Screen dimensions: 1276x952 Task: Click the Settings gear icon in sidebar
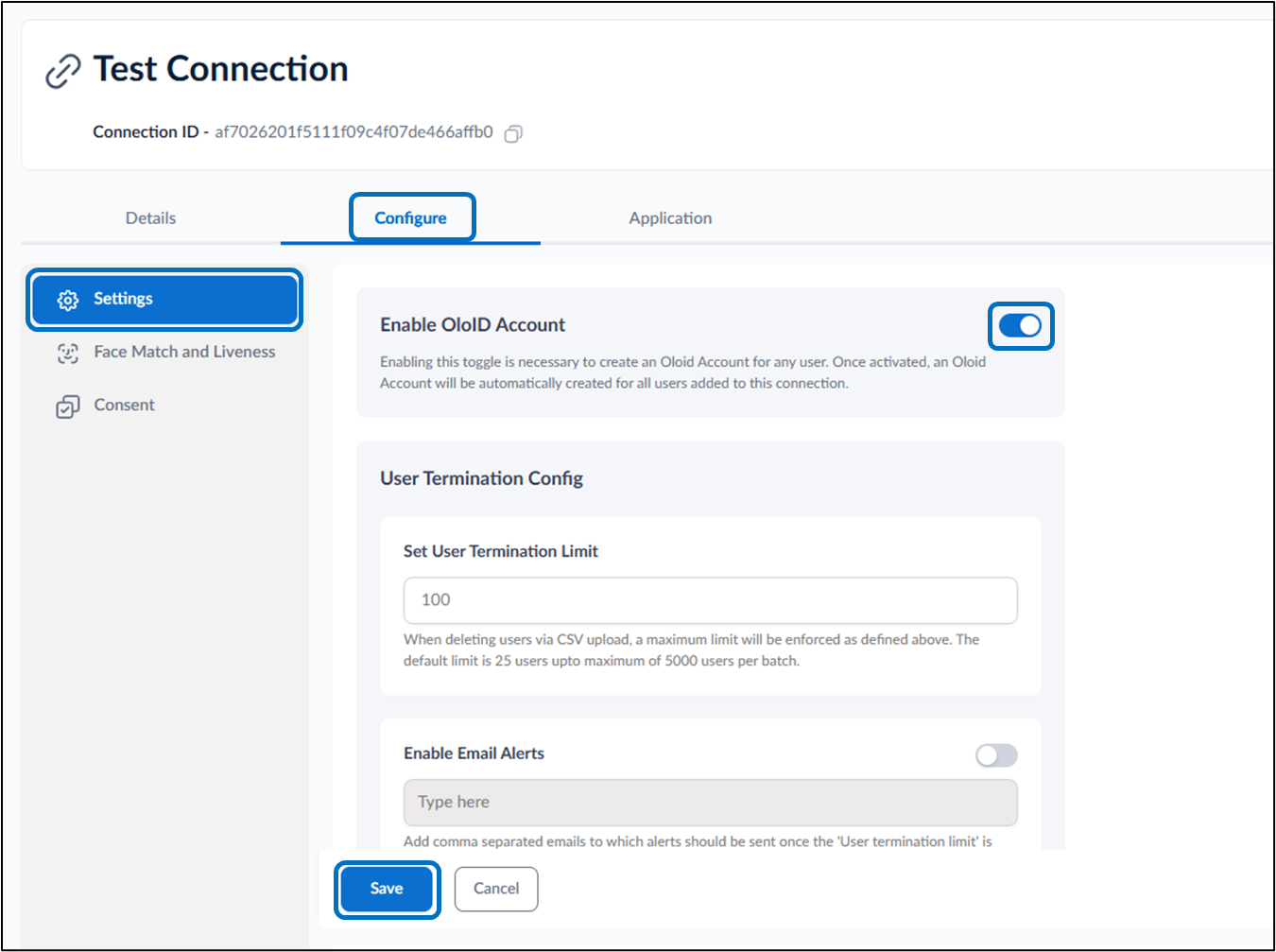click(68, 300)
